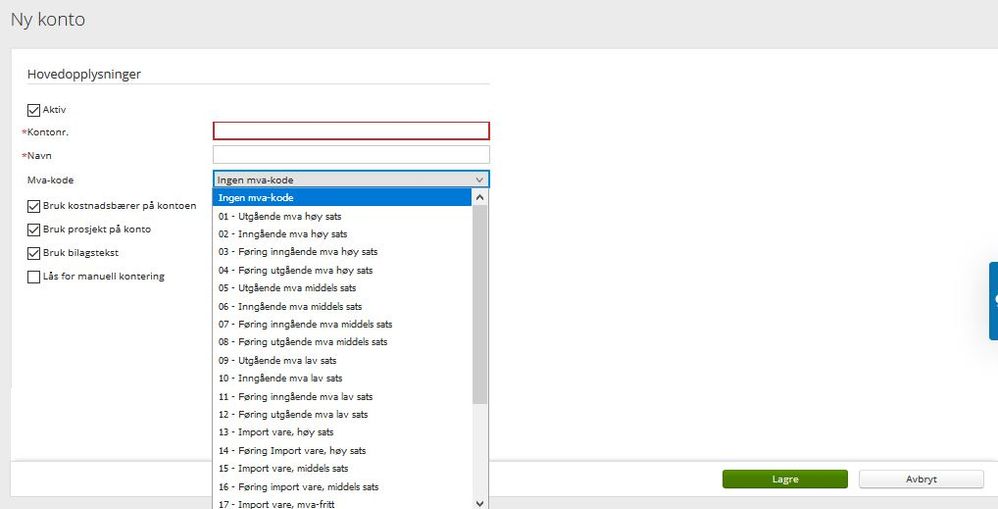This screenshot has height=509, width=998.
Task: Pick 04 - Føring utgående mva høy sats
Action: [x=342, y=270]
